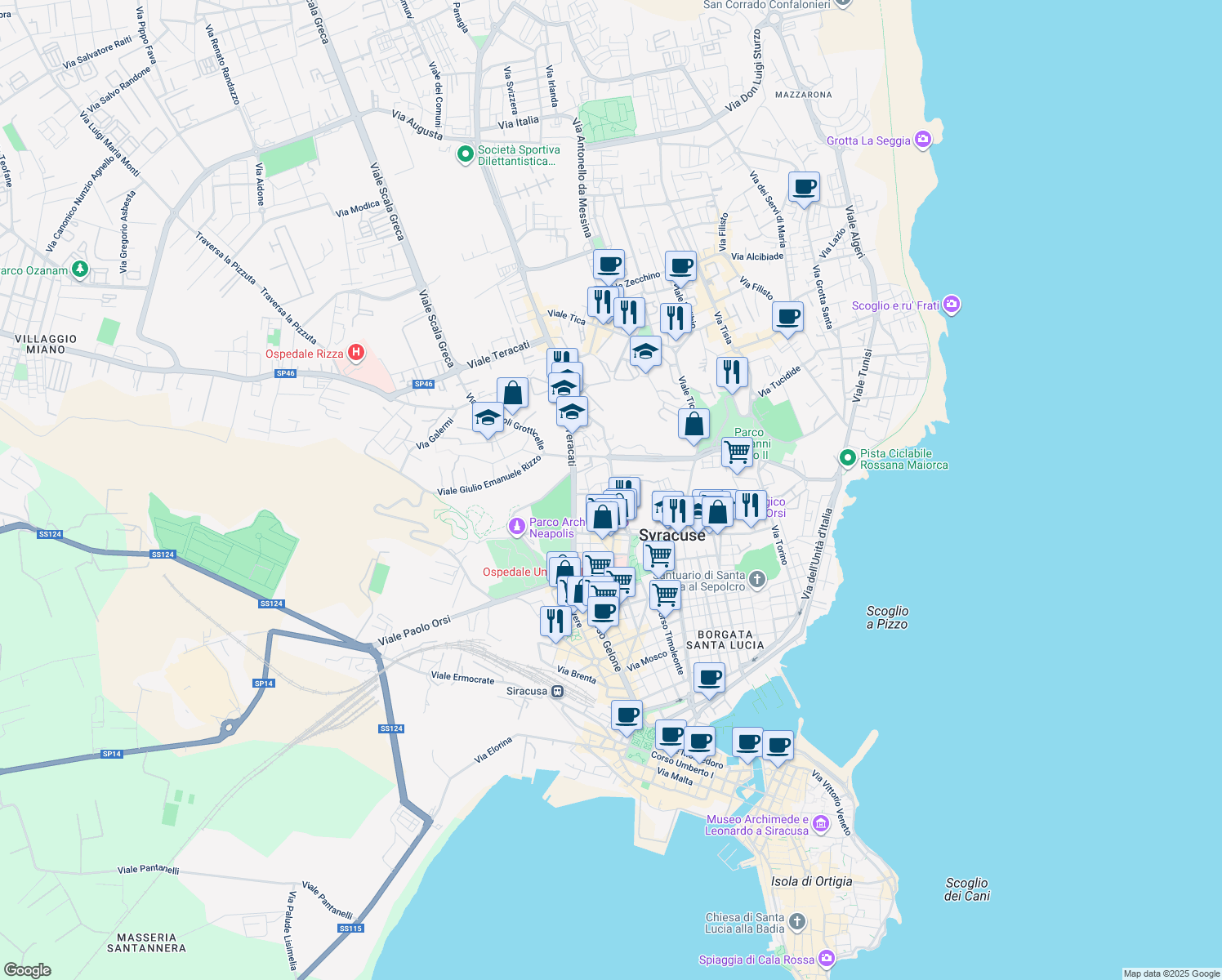The image size is (1222, 980).
Task: Select the Chiesa di Santa Lucia alla Badia icon
Action: click(x=797, y=923)
